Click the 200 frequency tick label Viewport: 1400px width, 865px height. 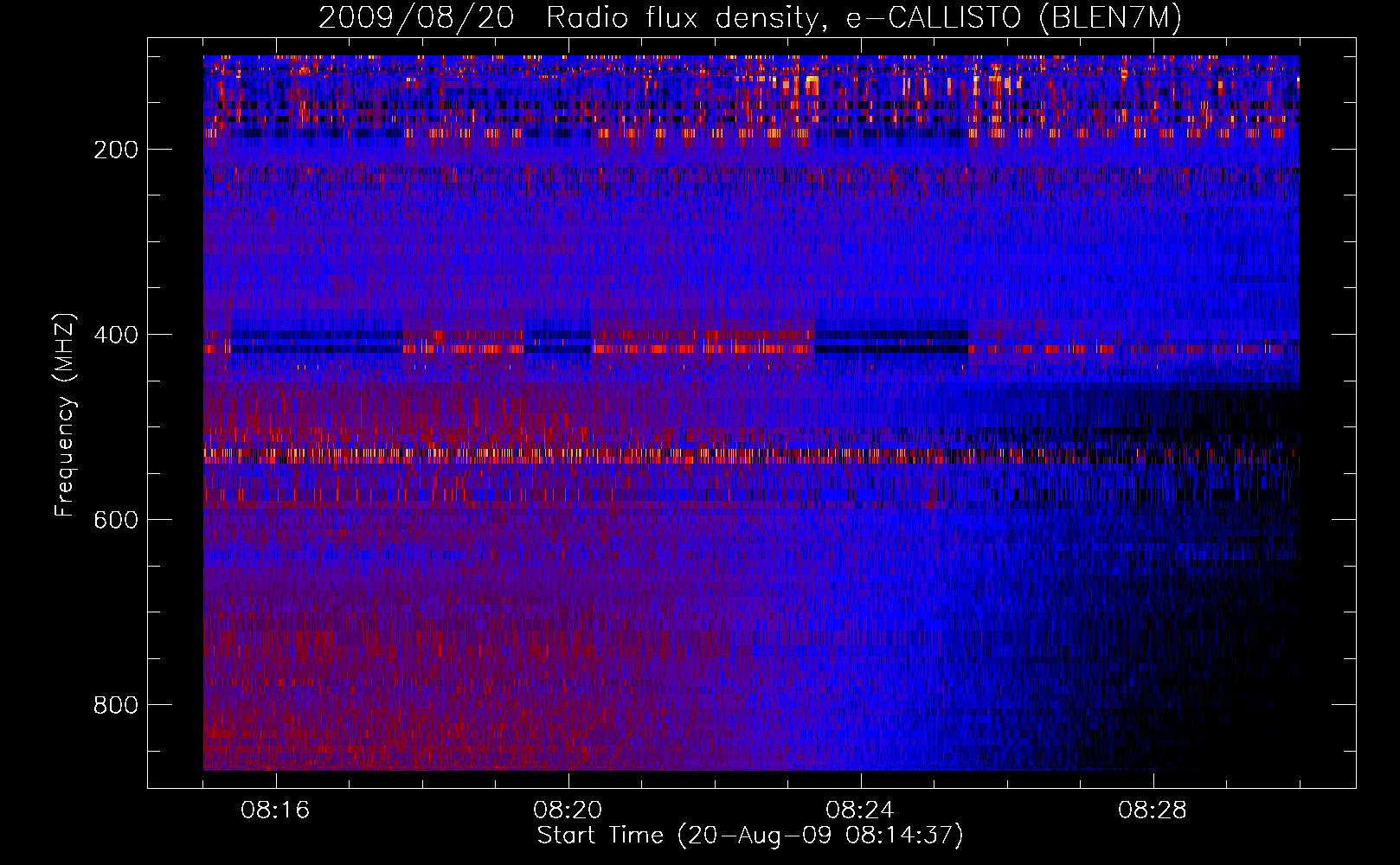click(x=116, y=150)
